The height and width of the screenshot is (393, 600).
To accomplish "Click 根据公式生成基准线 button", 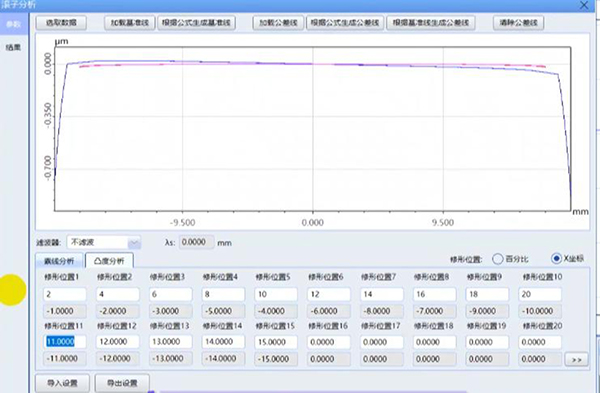I will click(196, 23).
